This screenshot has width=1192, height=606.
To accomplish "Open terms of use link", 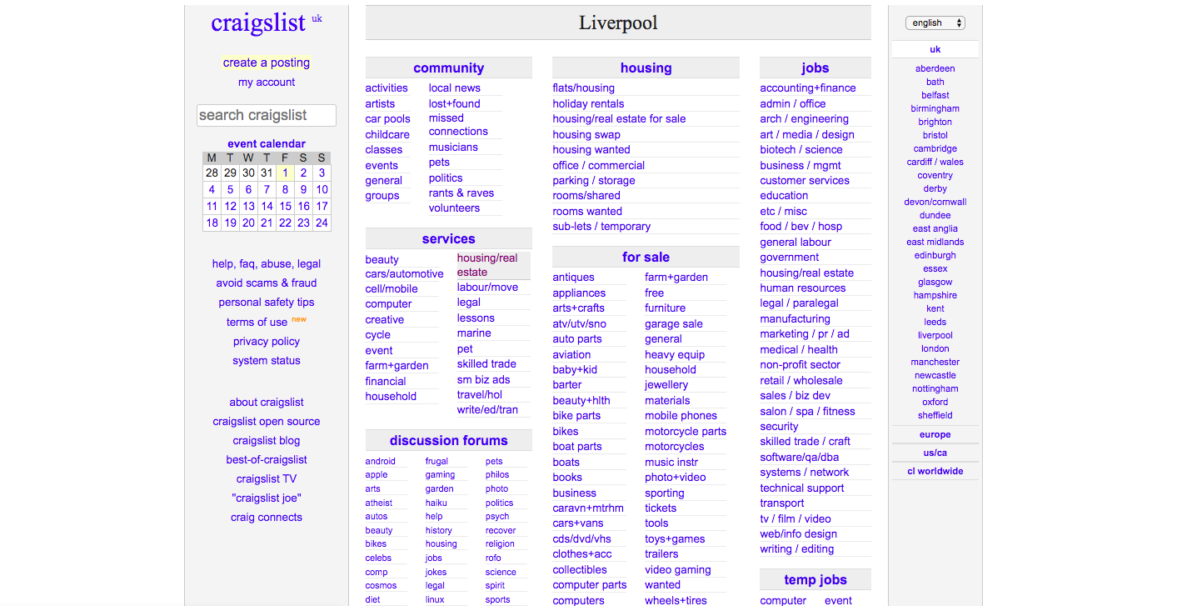I will 257,322.
